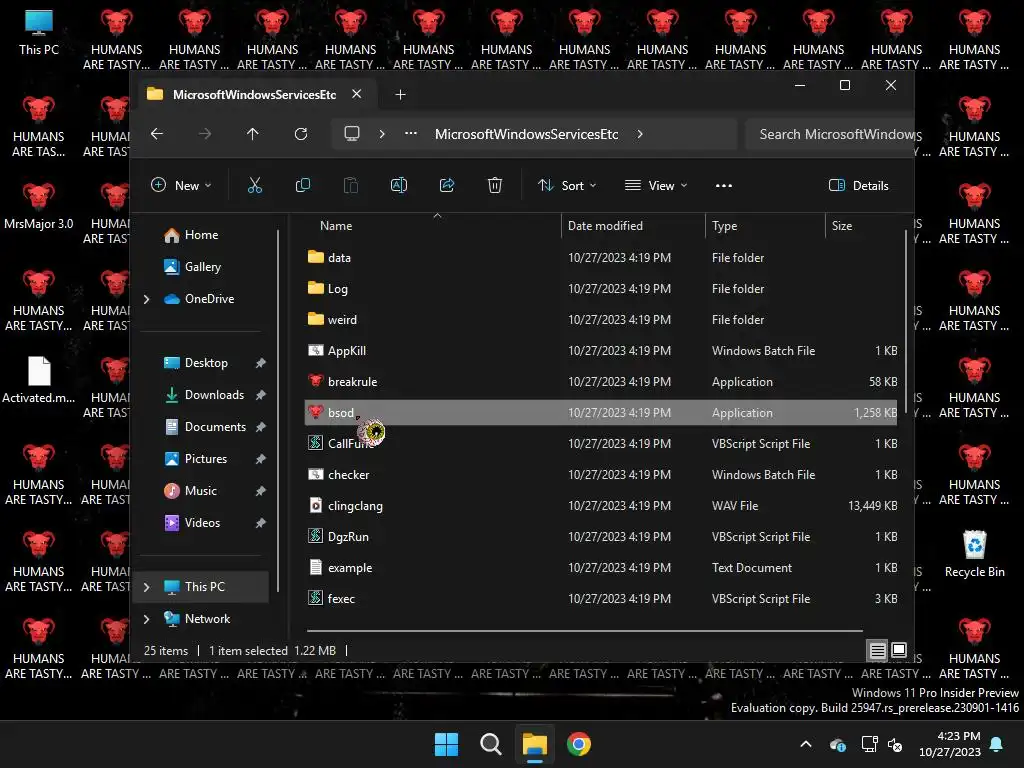Screen dimensions: 1024x768
Task: Select the Activated.m... file on desktop
Action: pos(39,381)
